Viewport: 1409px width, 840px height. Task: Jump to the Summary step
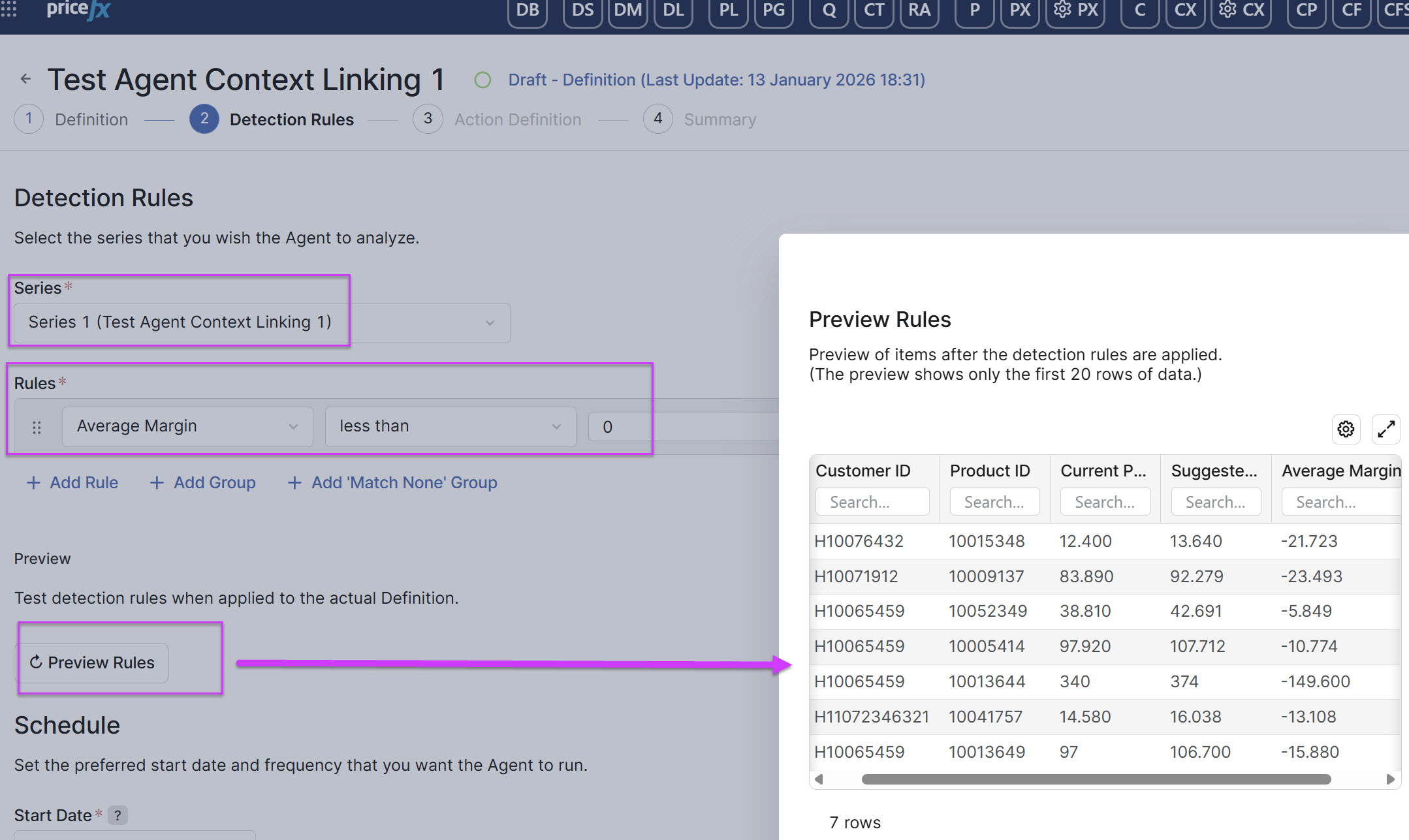720,119
